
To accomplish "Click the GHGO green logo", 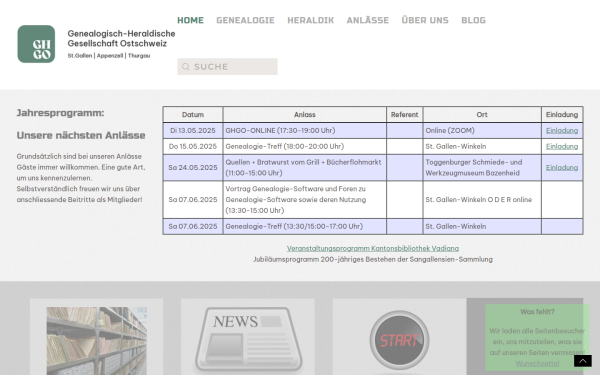I will (36, 44).
